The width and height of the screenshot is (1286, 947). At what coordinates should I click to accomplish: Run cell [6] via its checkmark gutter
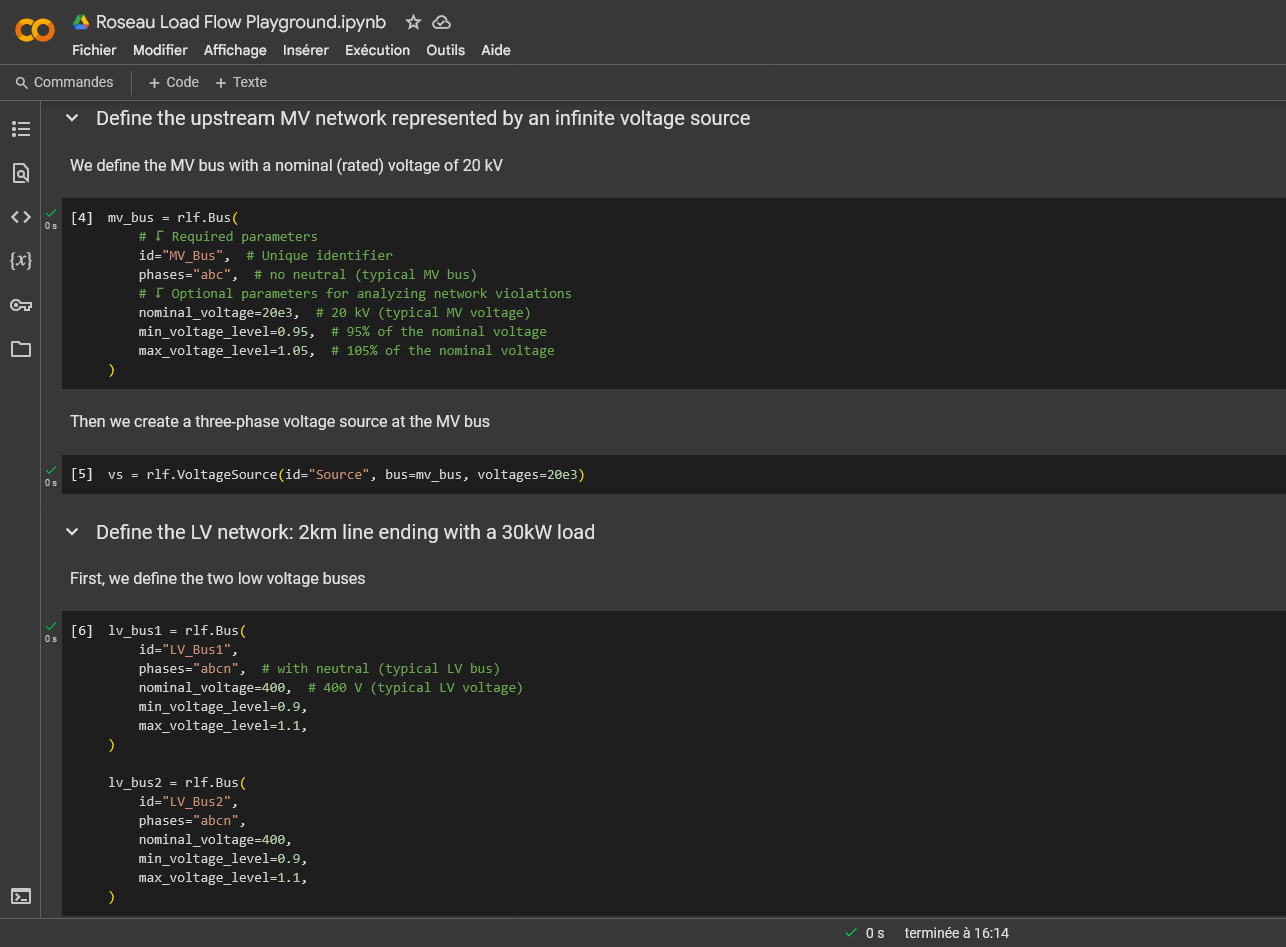pos(51,627)
